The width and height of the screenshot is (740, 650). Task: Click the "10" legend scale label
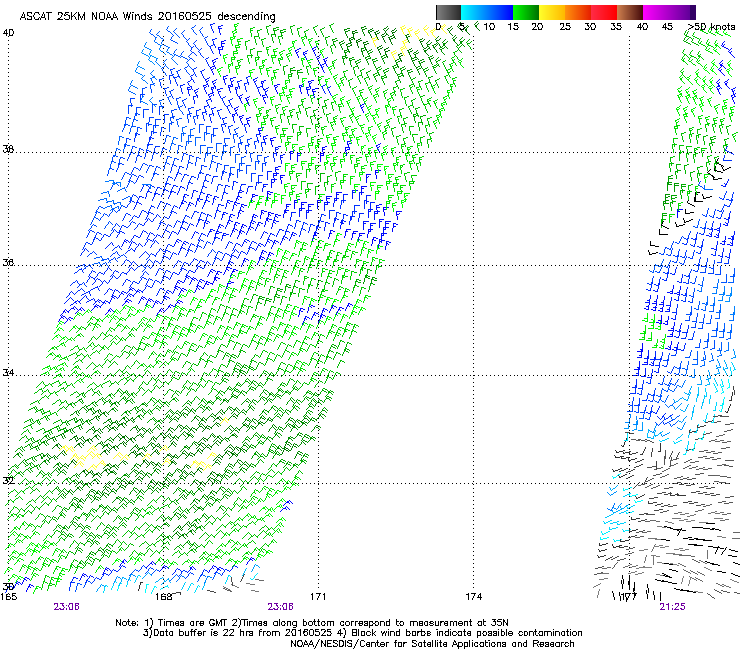[x=489, y=27]
